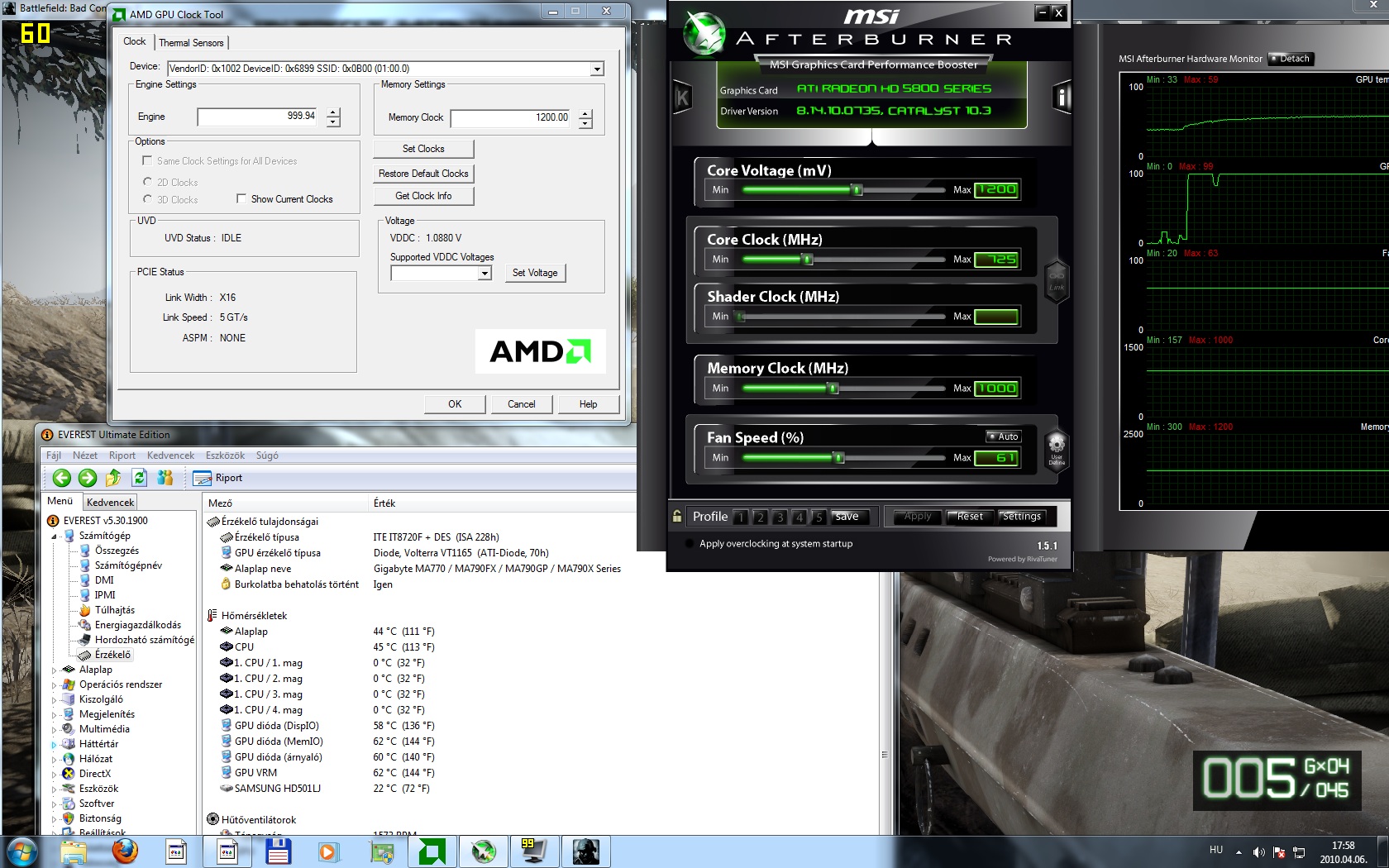Click the EVEREST users icon in toolbar

[165, 478]
